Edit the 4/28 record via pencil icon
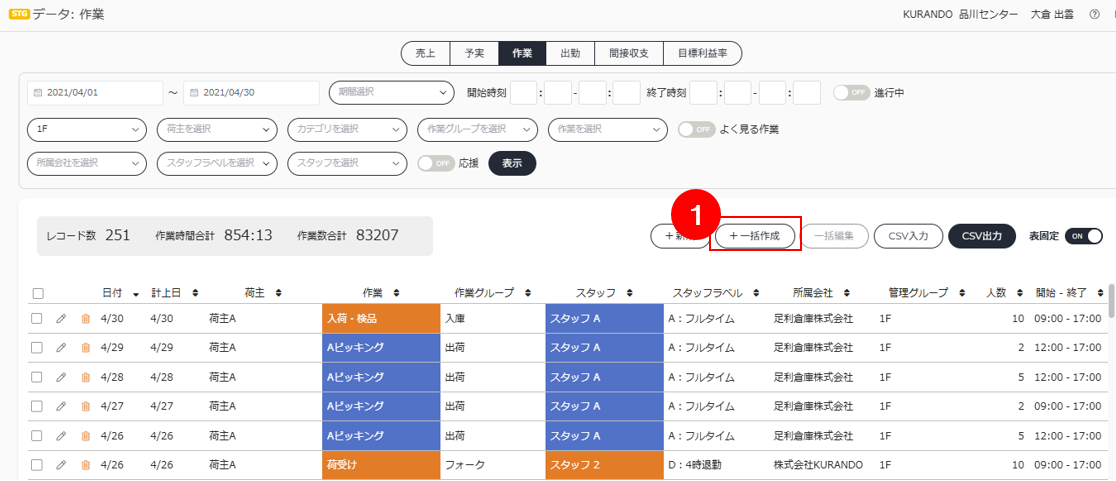This screenshot has width=1116, height=481. click(60, 376)
